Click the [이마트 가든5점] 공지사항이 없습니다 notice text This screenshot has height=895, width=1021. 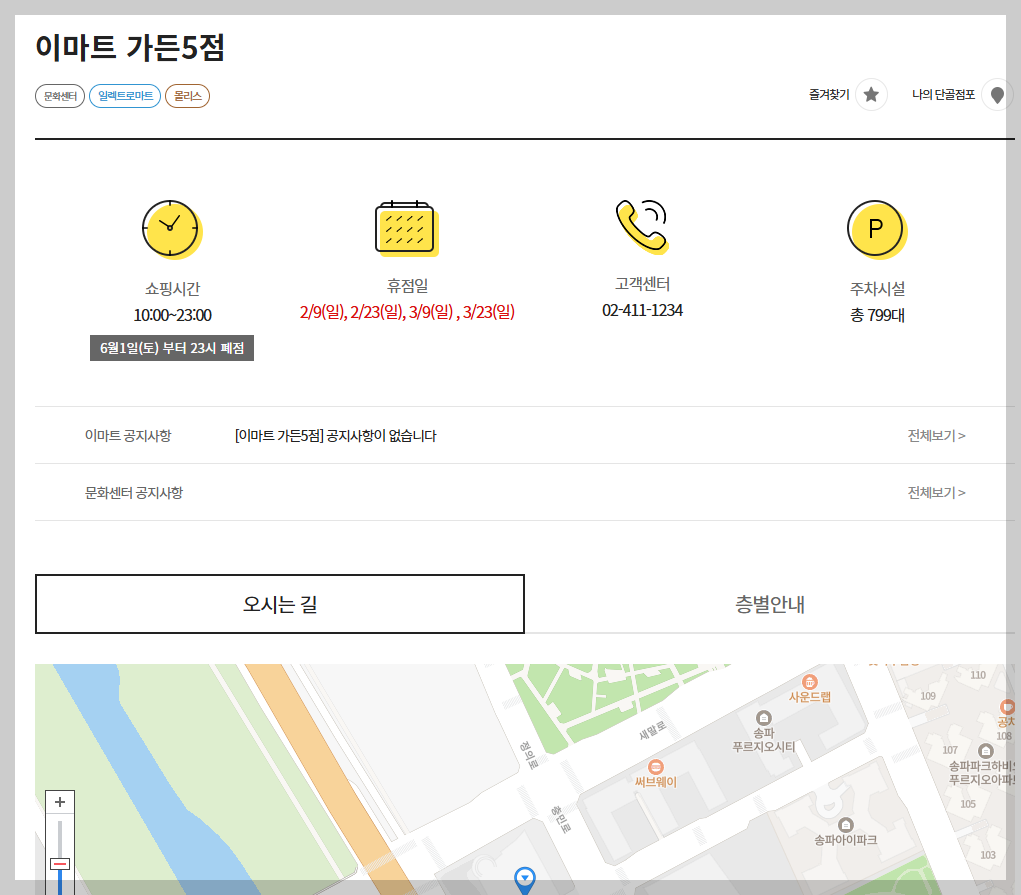335,436
